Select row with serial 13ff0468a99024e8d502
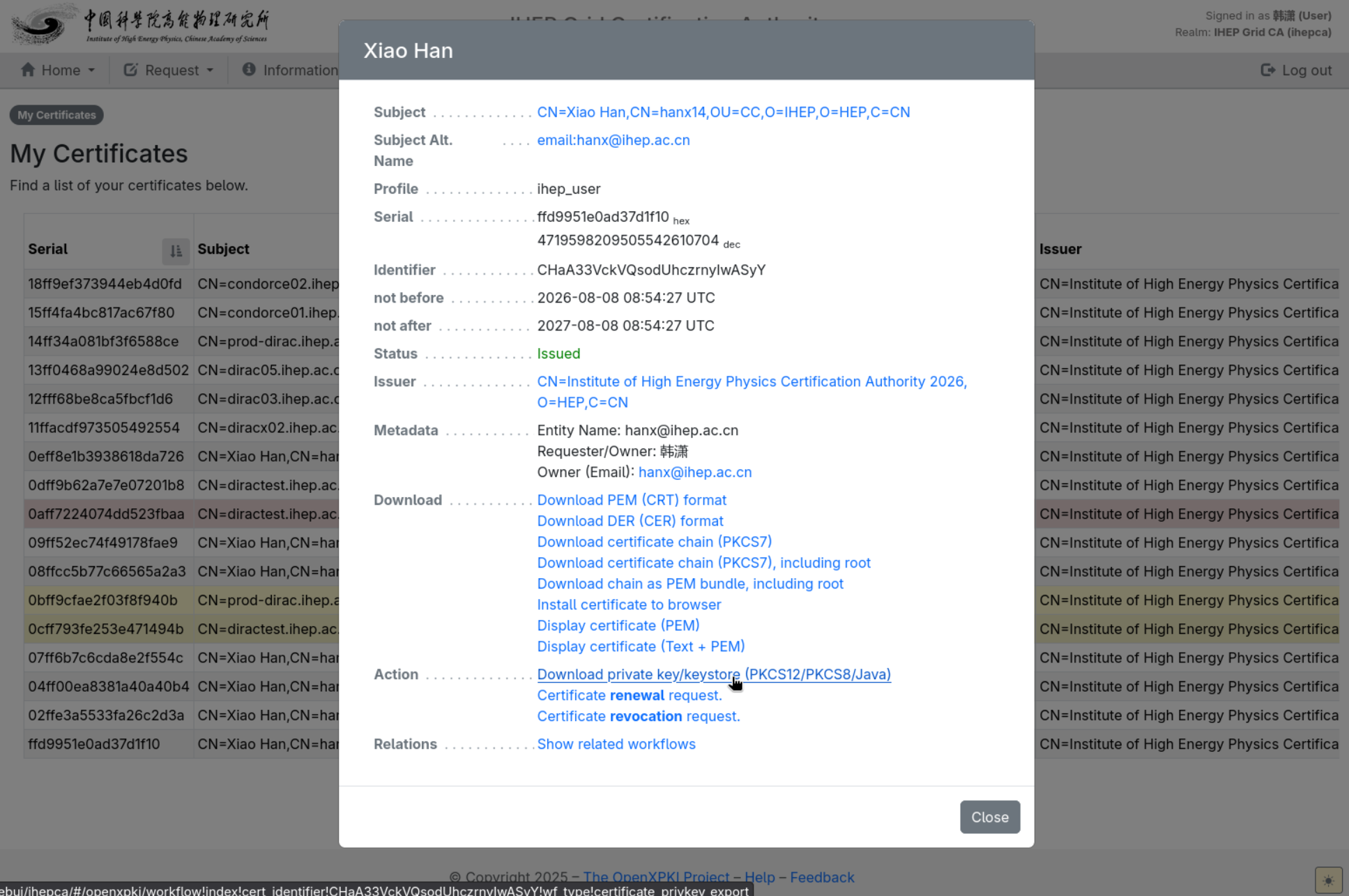Screen dimensions: 1349x896 pyautogui.click(x=681, y=370)
